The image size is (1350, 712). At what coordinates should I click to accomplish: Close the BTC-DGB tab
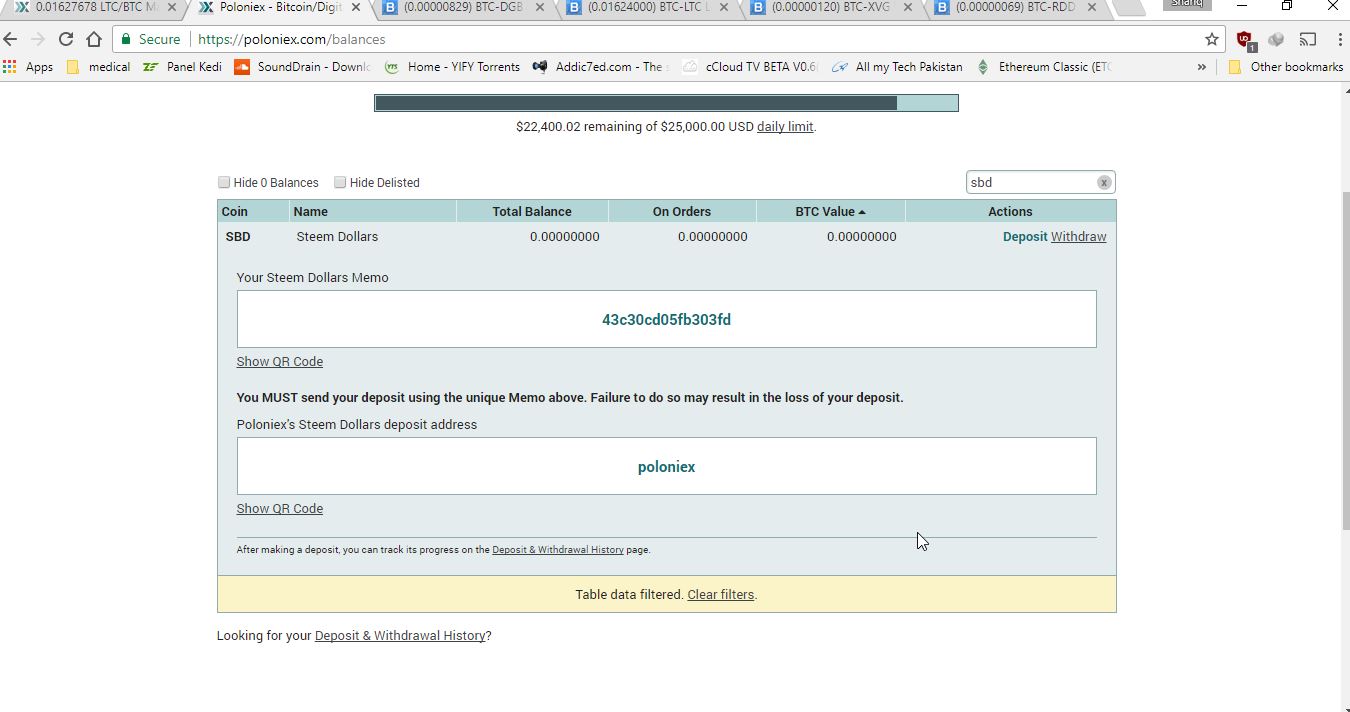[540, 8]
